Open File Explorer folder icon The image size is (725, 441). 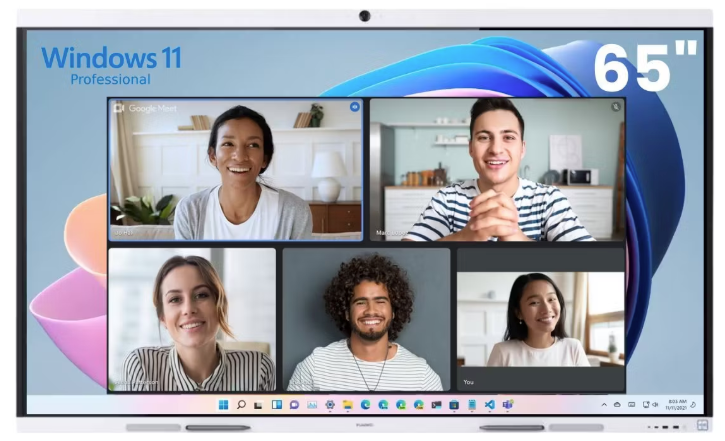point(348,405)
